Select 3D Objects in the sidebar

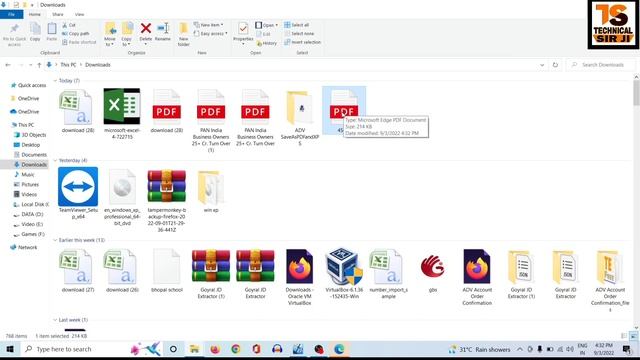pos(30,135)
